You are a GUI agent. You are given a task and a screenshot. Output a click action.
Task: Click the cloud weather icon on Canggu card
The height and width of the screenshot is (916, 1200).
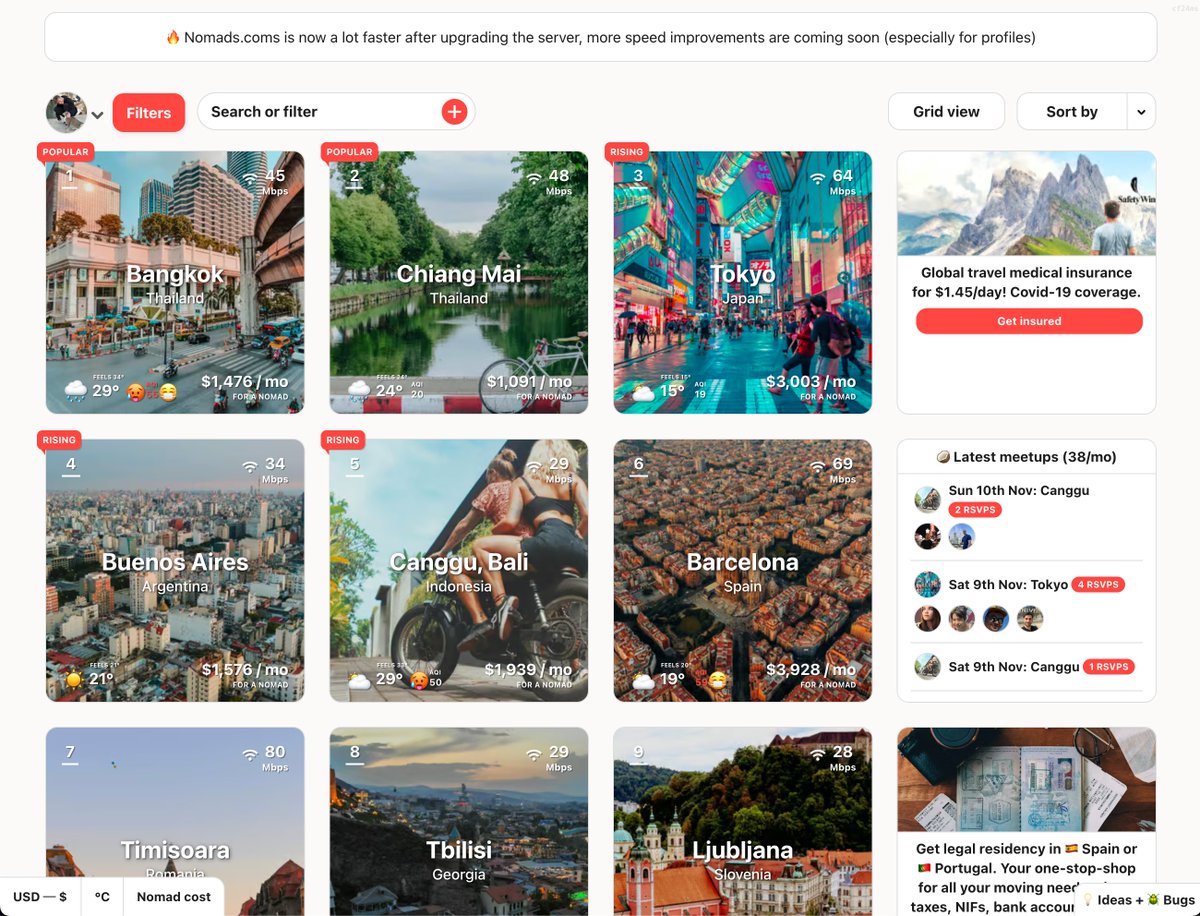click(x=360, y=680)
